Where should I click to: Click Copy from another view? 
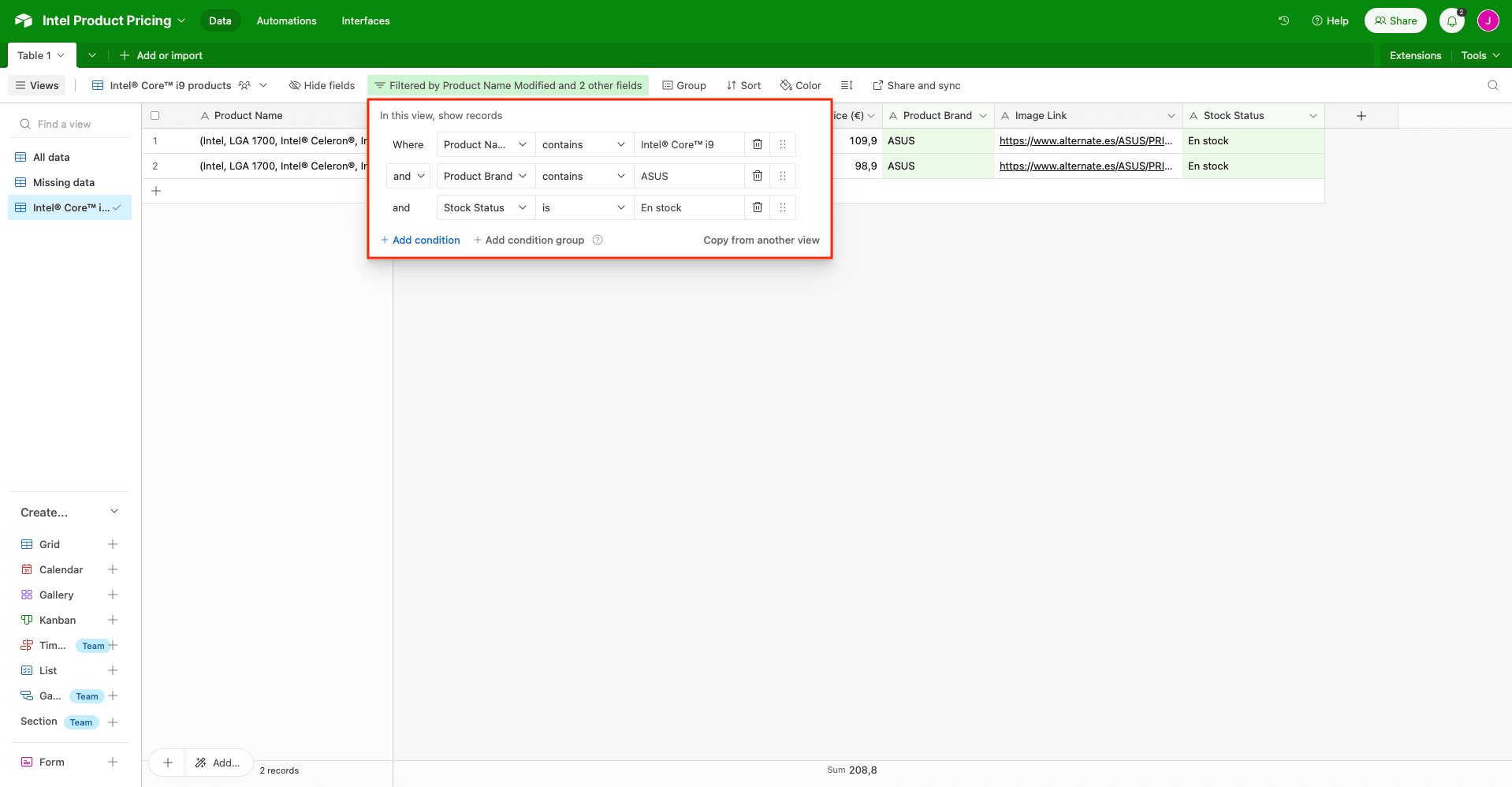762,240
